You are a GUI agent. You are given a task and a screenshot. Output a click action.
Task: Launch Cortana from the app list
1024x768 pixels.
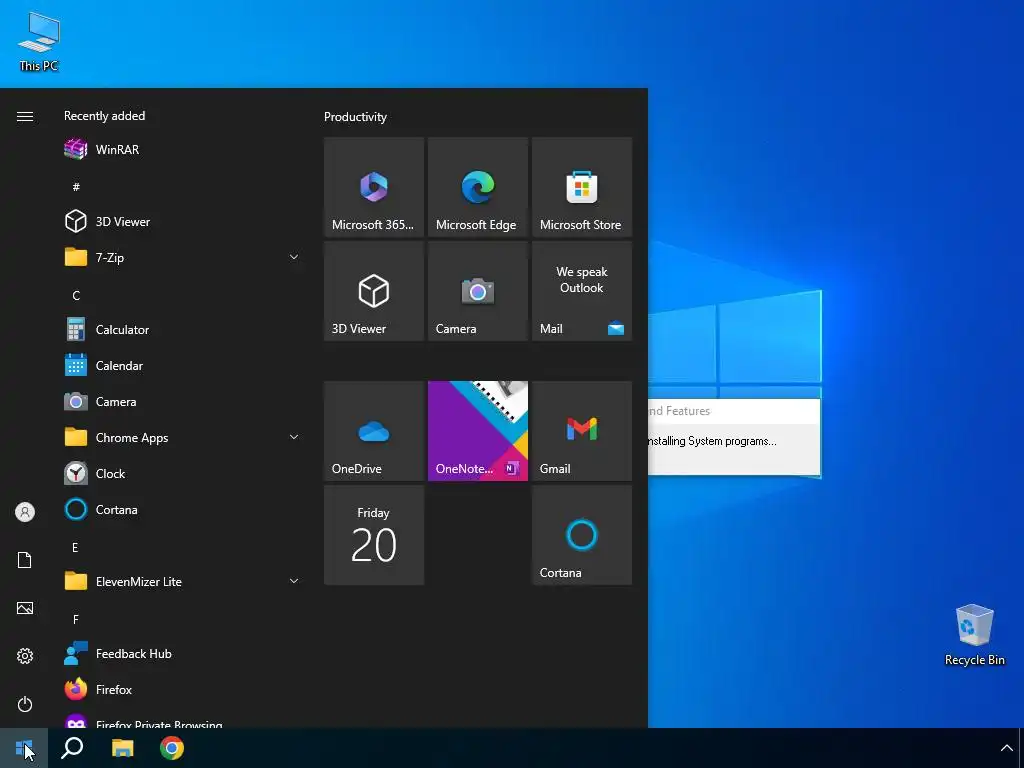point(183,509)
